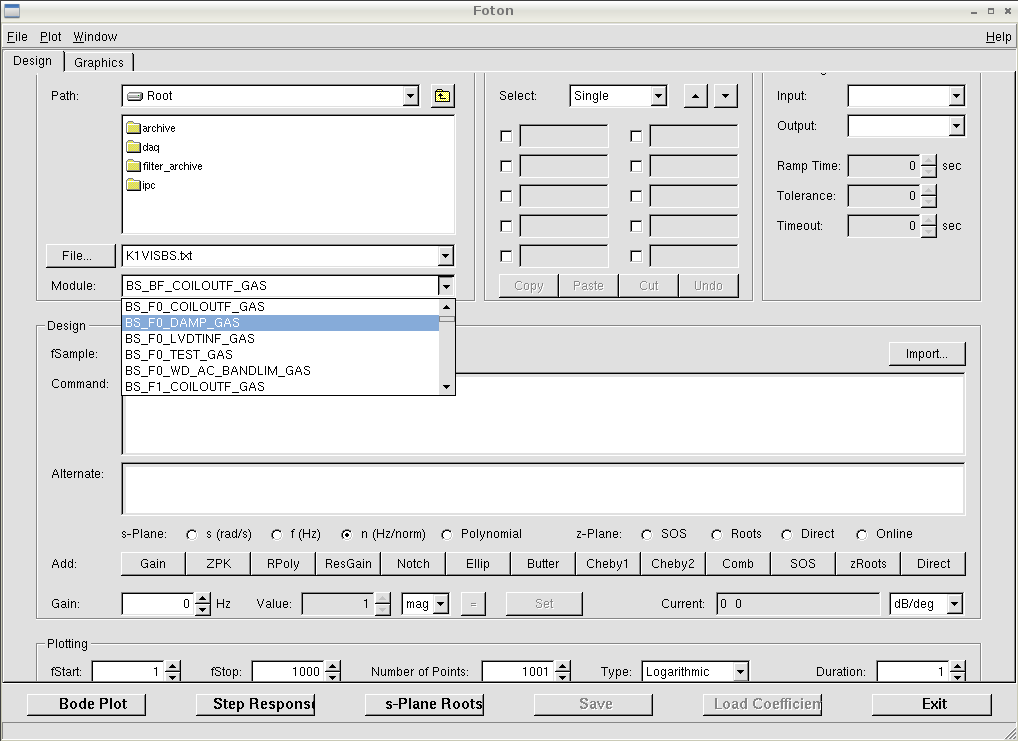
Task: Select the ipc folder icon
Action: pyautogui.click(x=133, y=185)
